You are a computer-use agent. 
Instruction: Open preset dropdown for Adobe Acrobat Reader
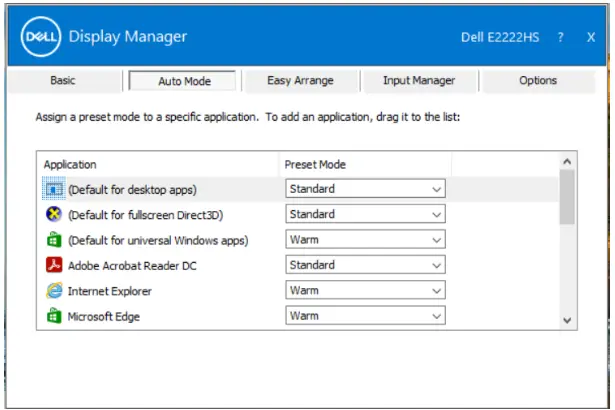pos(366,265)
